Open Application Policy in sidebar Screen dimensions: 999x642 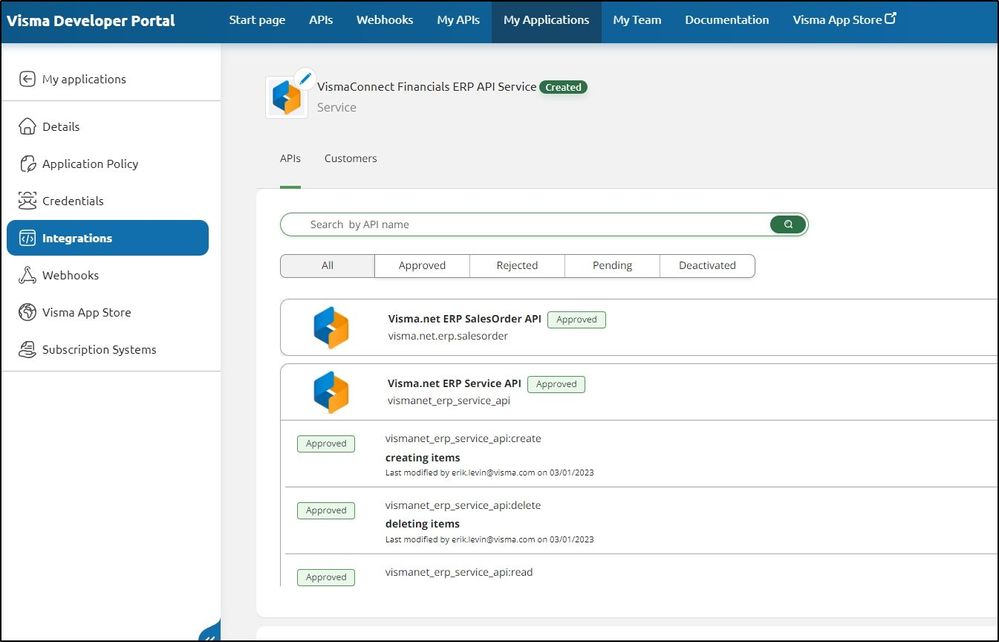pyautogui.click(x=90, y=164)
